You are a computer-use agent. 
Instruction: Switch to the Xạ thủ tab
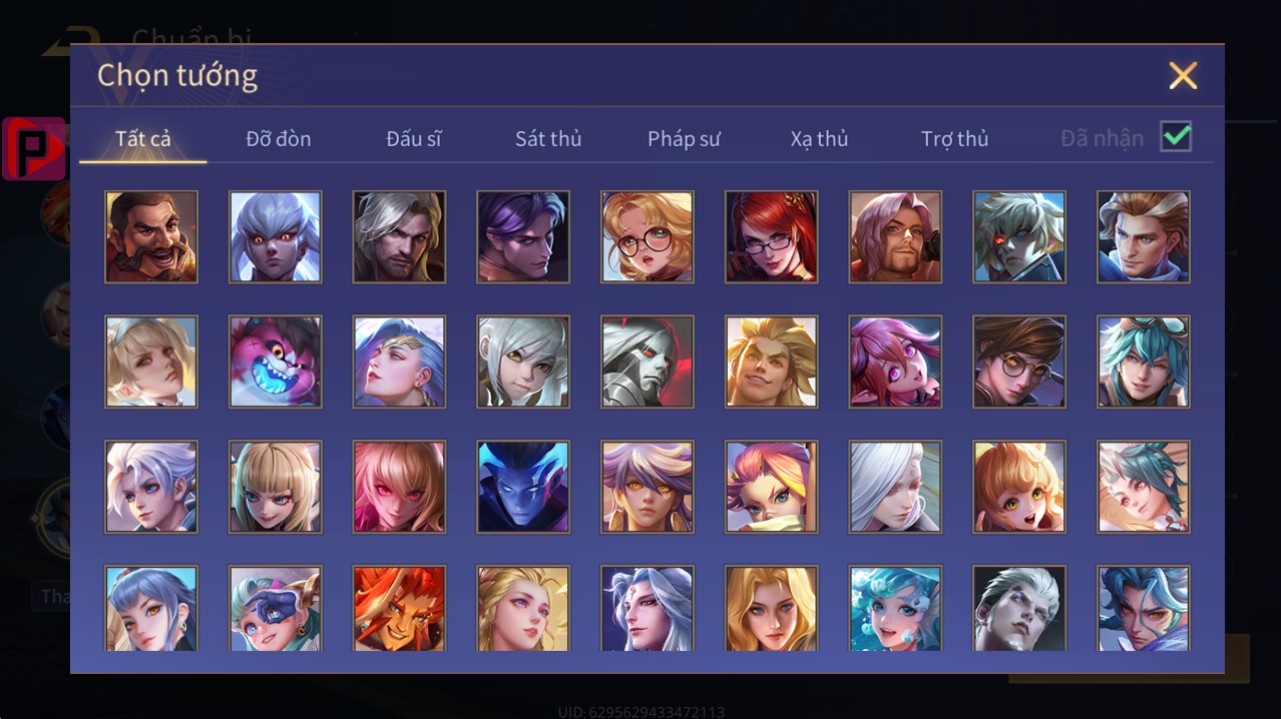(x=819, y=139)
